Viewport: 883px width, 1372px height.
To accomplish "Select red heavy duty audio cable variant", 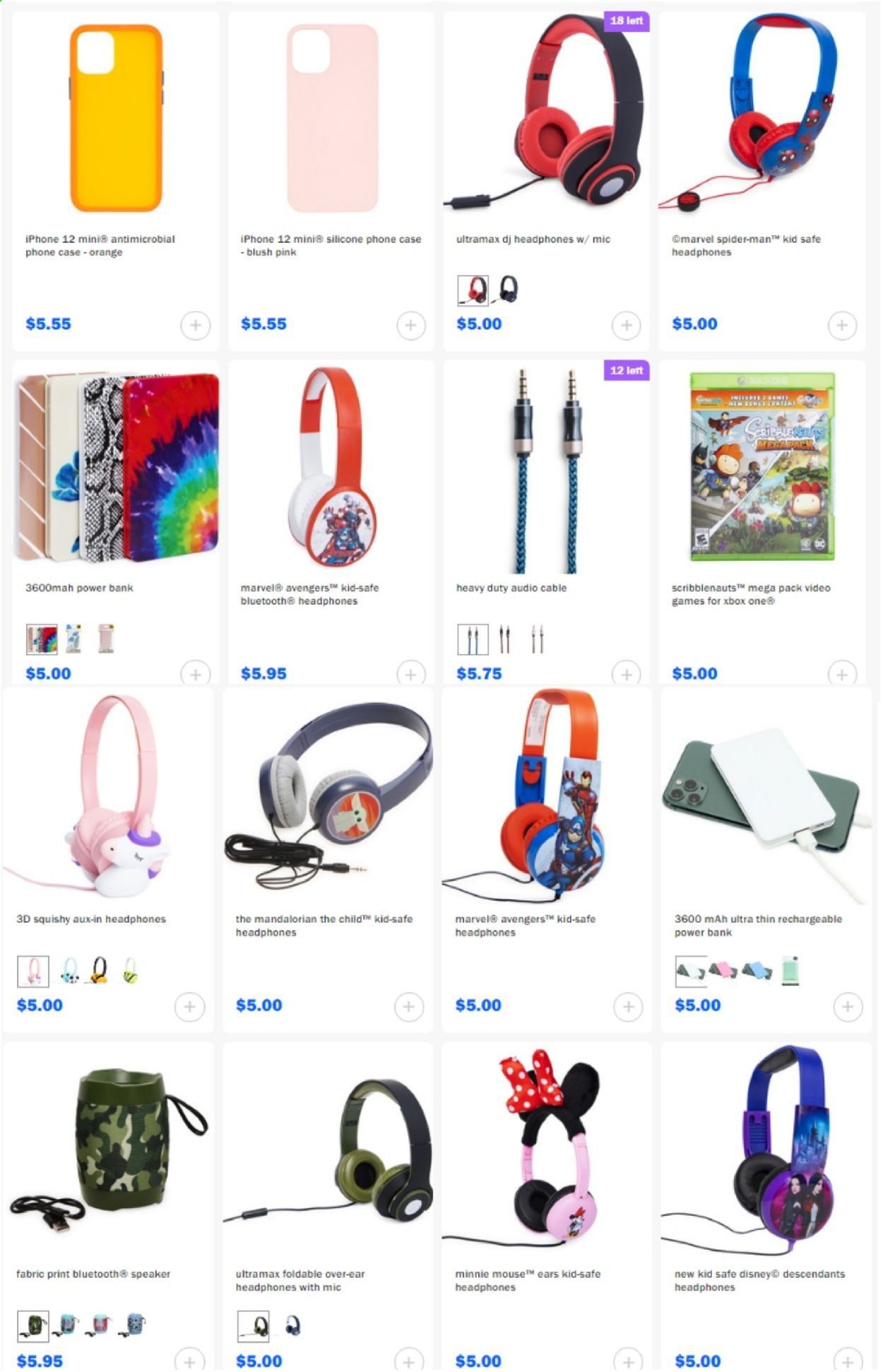I will [505, 639].
